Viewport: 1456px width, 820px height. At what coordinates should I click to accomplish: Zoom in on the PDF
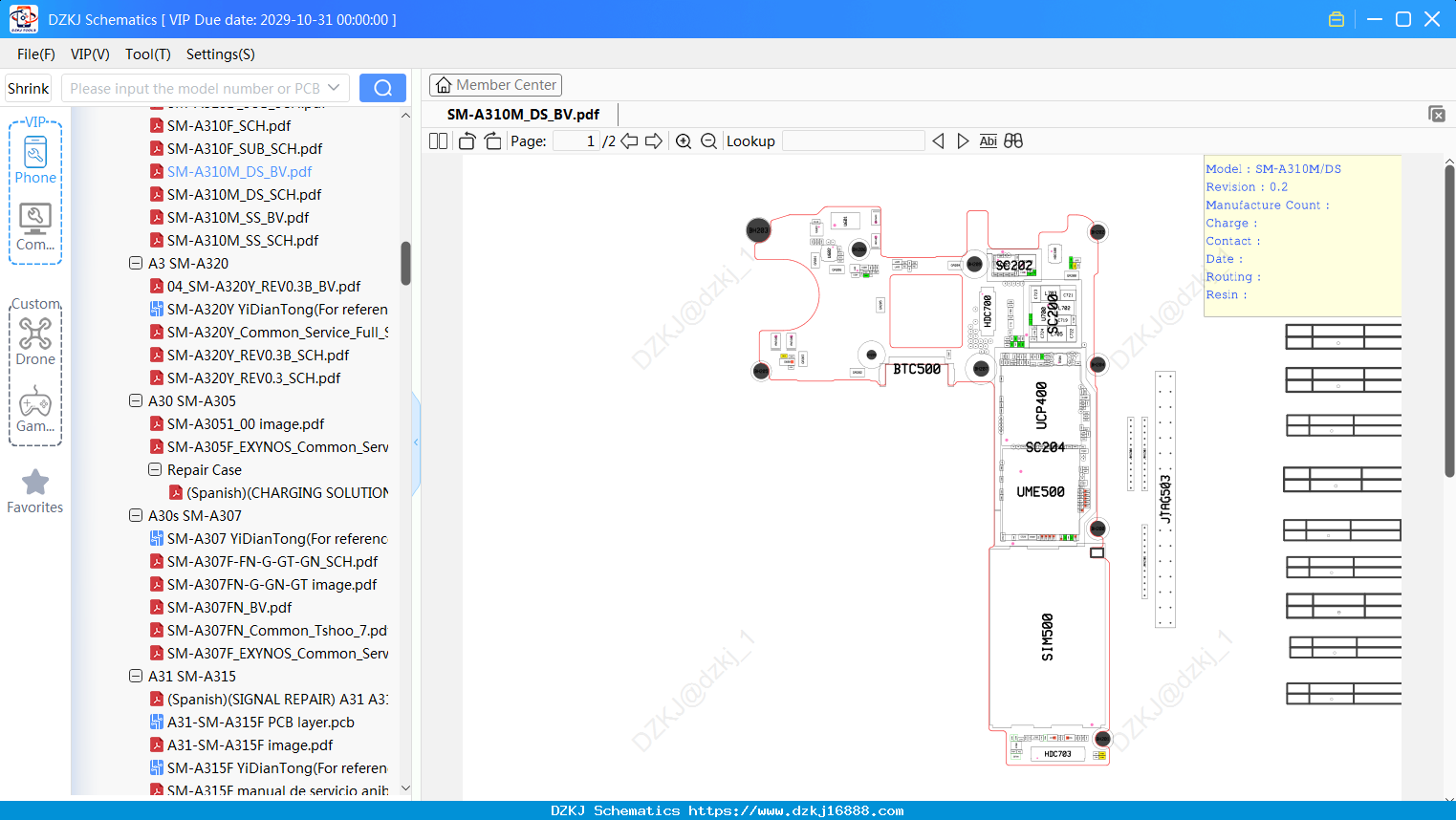[x=684, y=141]
